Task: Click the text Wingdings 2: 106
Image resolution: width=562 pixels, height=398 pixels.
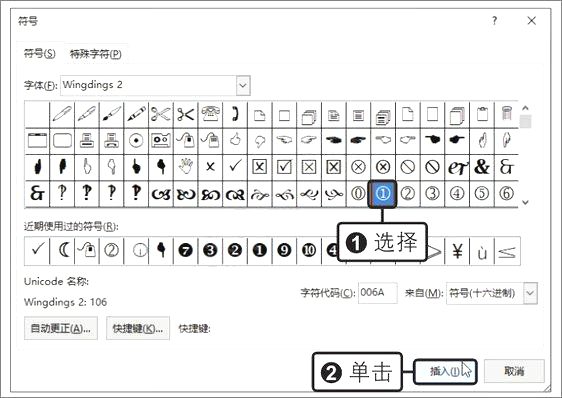Action: click(66, 302)
